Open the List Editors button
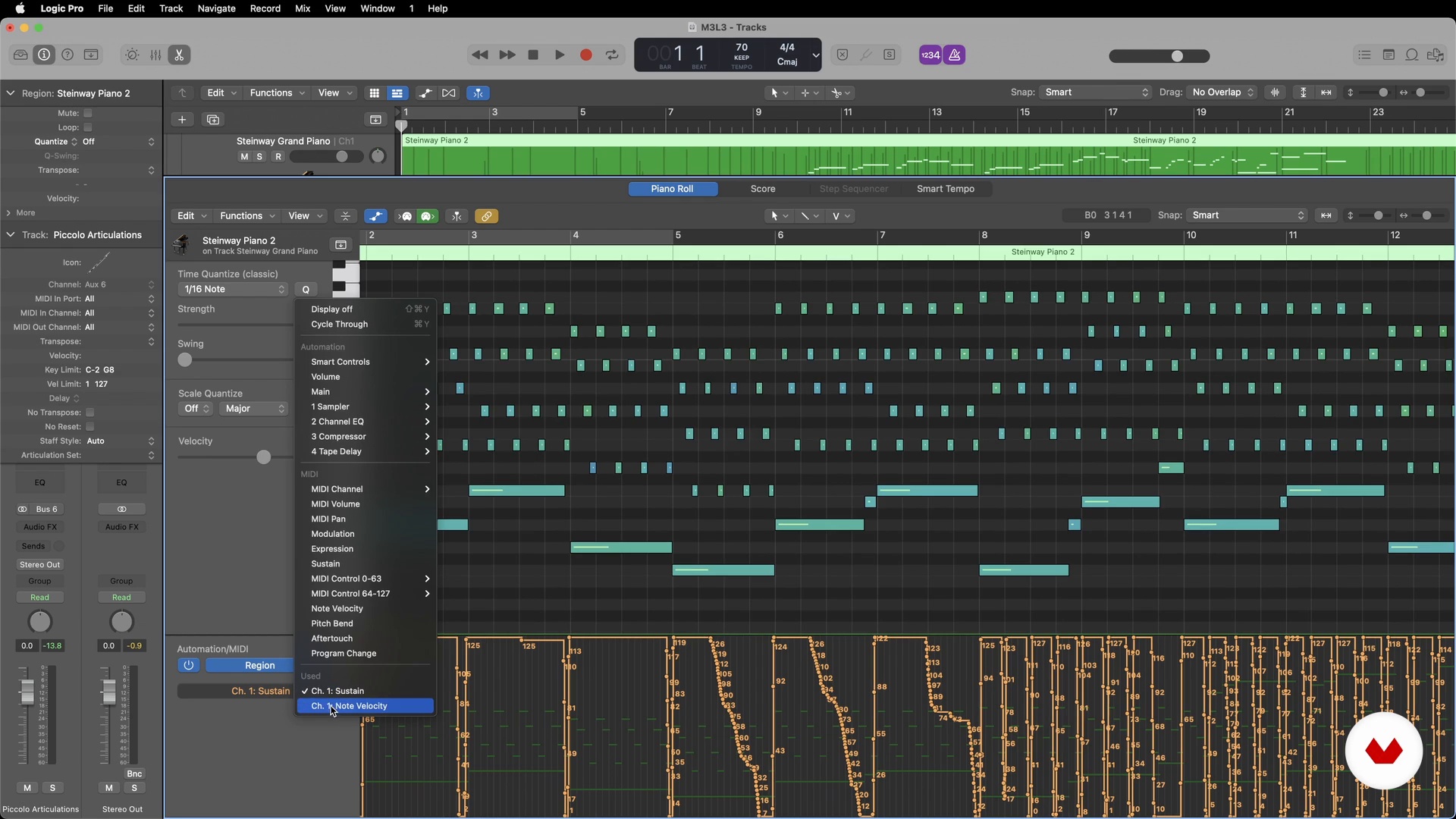This screenshot has height=819, width=1456. 1364,55
